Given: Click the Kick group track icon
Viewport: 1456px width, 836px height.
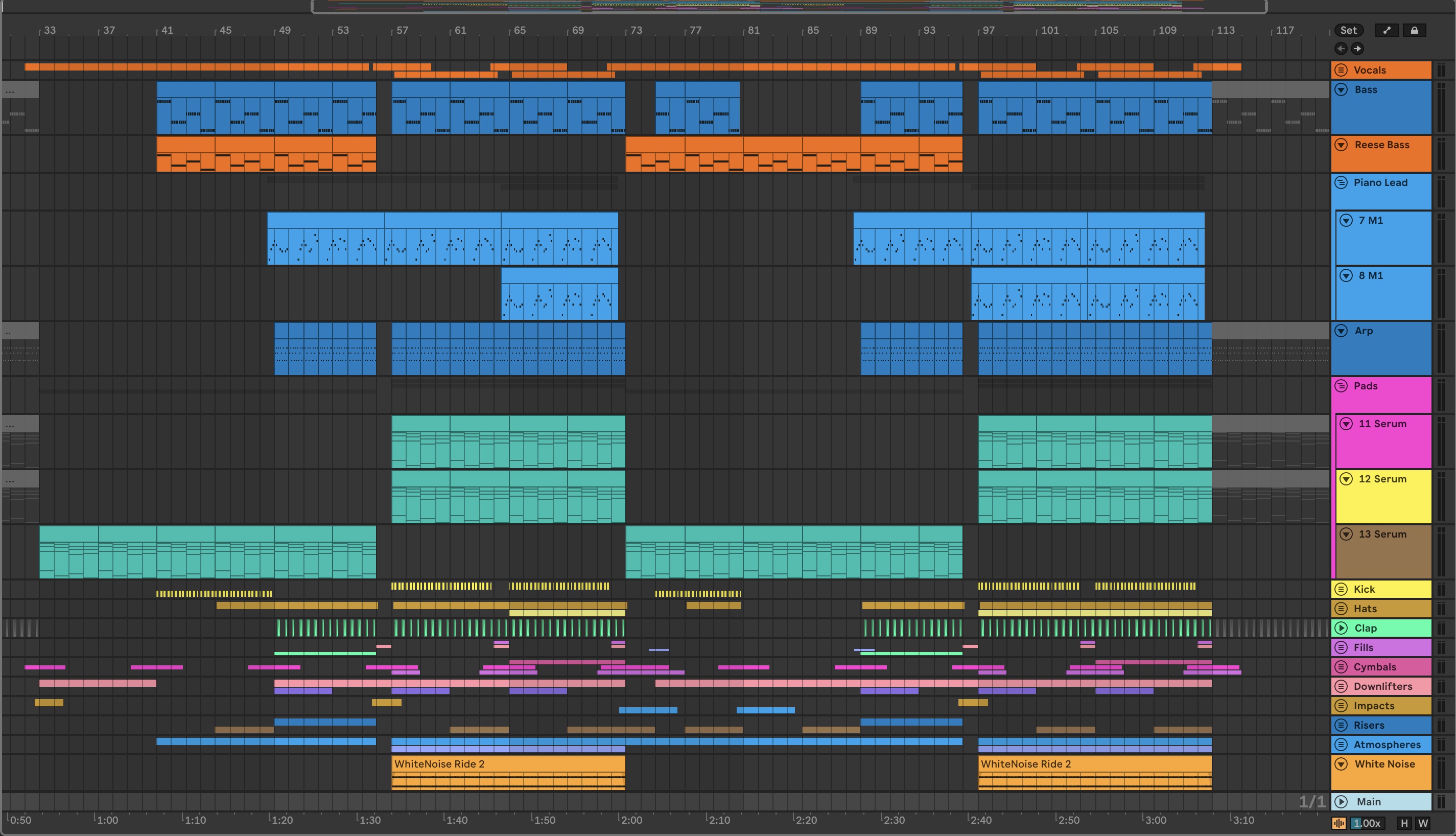Looking at the screenshot, I should (x=1341, y=589).
